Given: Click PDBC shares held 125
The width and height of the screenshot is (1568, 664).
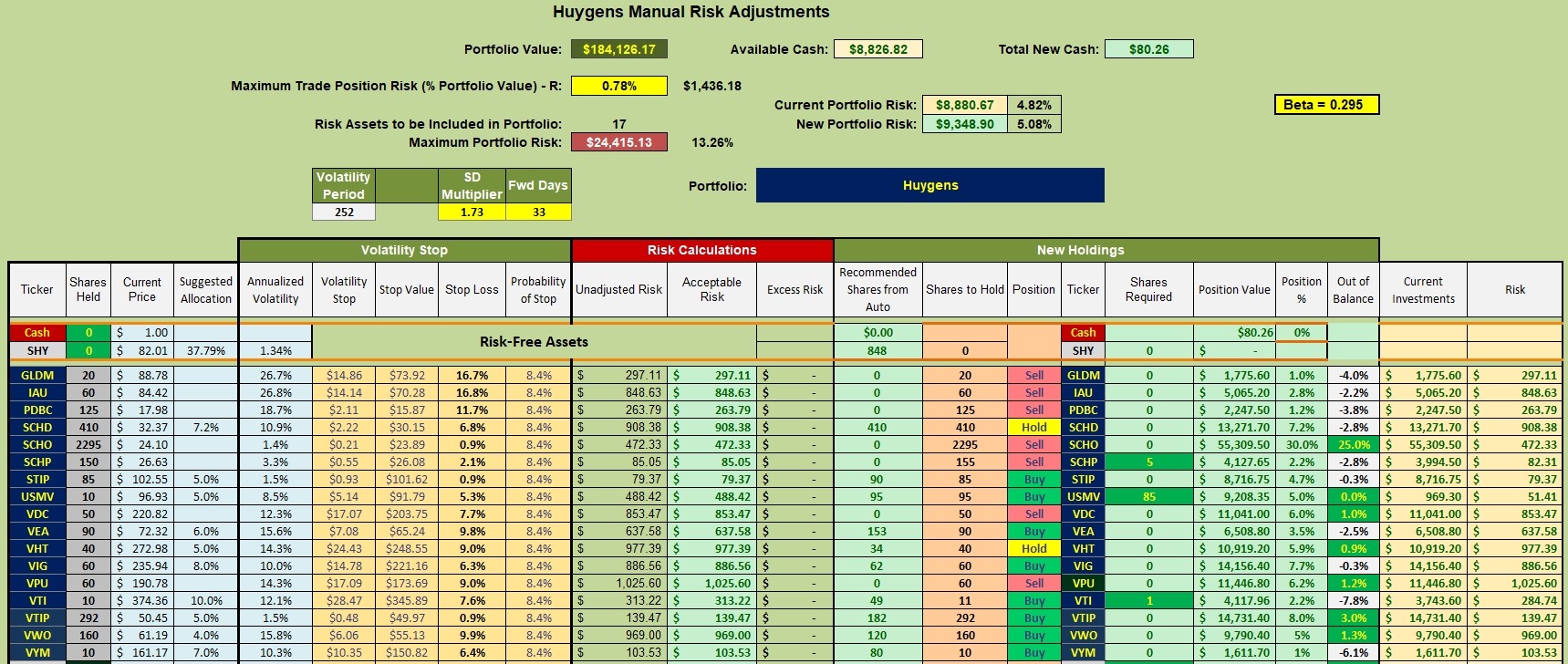Looking at the screenshot, I should (88, 410).
